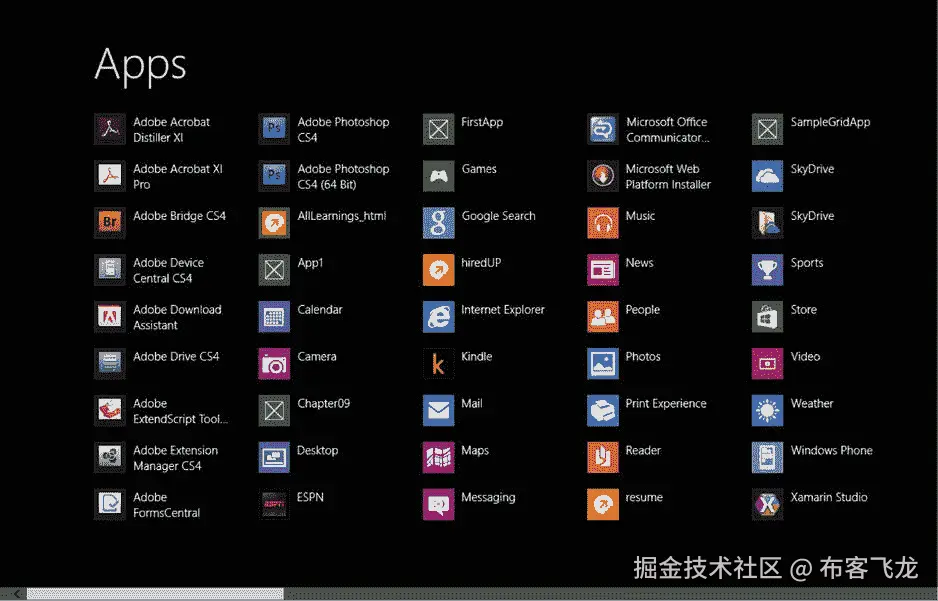The width and height of the screenshot is (938, 601).
Task: Select the "Print Experience" label
Action: click(666, 404)
